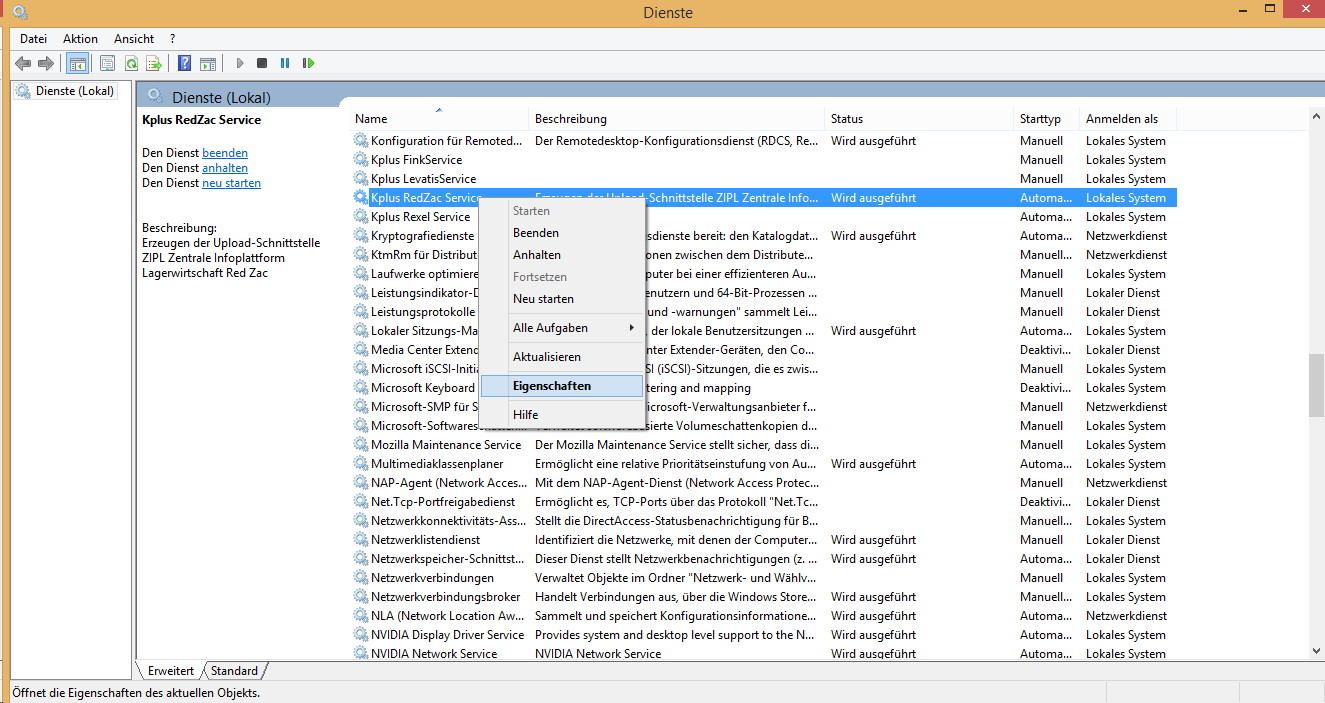This screenshot has width=1325, height=703.
Task: Click the 'anhalten' link to pause service
Action: (225, 168)
